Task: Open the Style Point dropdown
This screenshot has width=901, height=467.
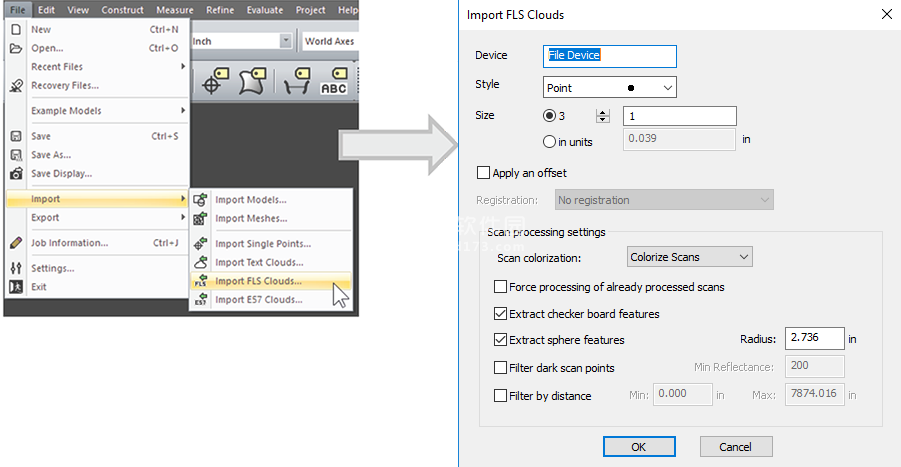Action: click(x=610, y=87)
